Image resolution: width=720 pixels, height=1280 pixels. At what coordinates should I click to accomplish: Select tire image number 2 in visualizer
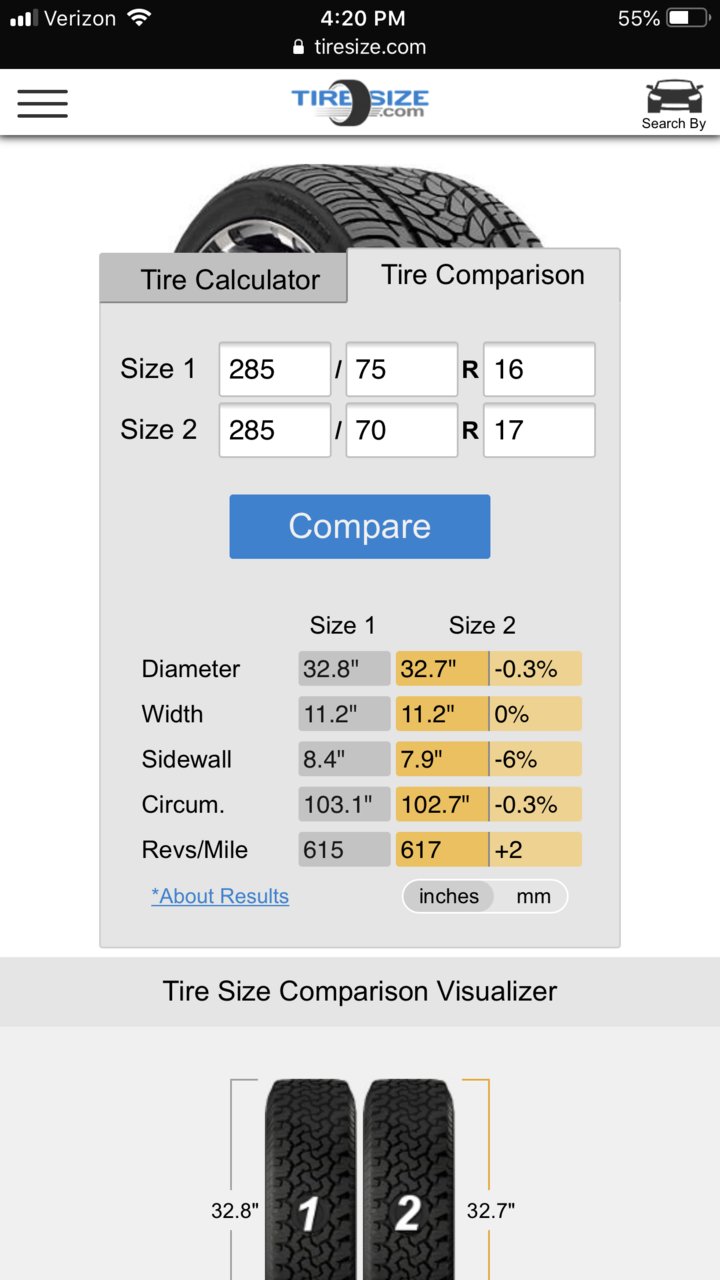point(408,1180)
